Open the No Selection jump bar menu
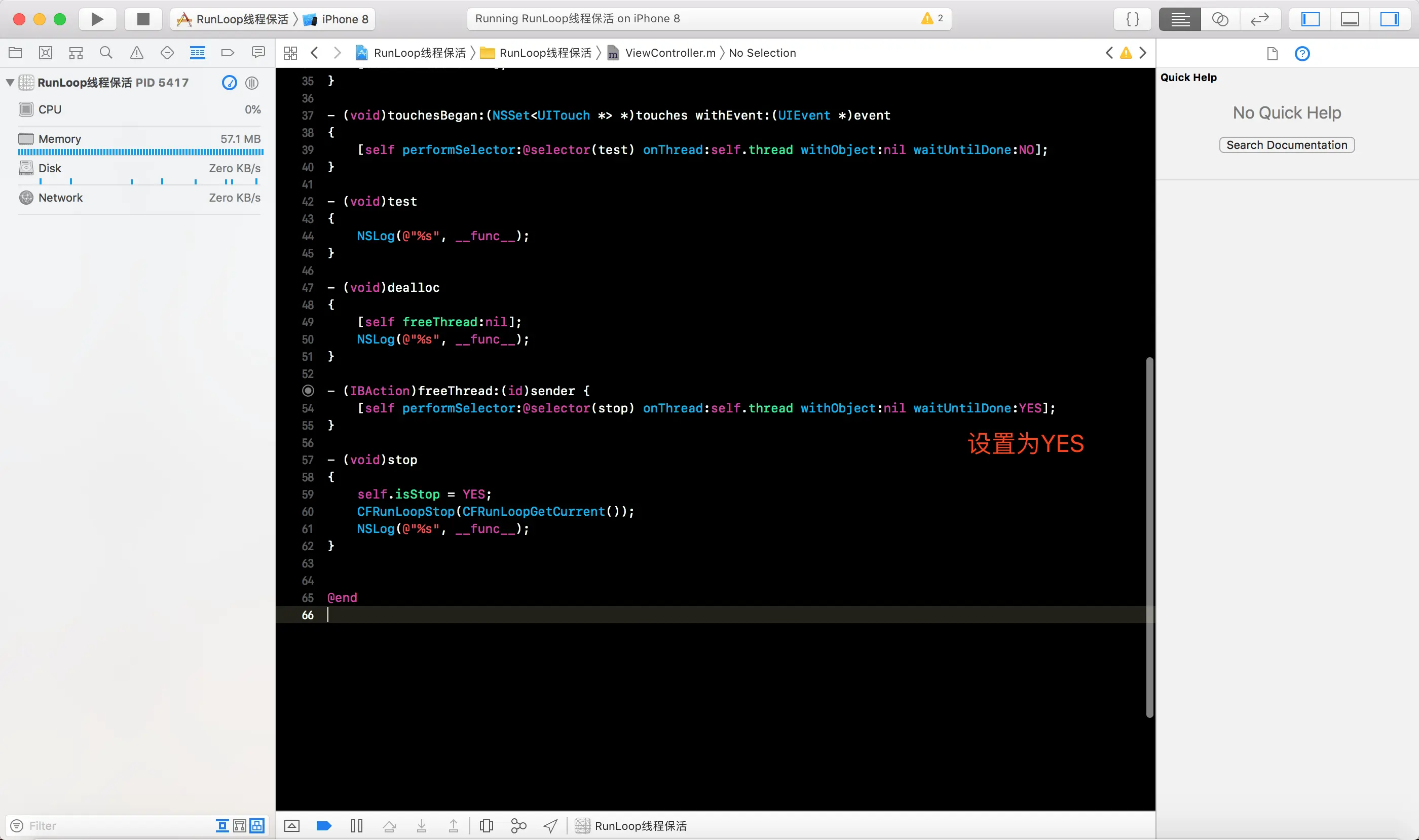Viewport: 1419px width, 840px height. [x=762, y=53]
